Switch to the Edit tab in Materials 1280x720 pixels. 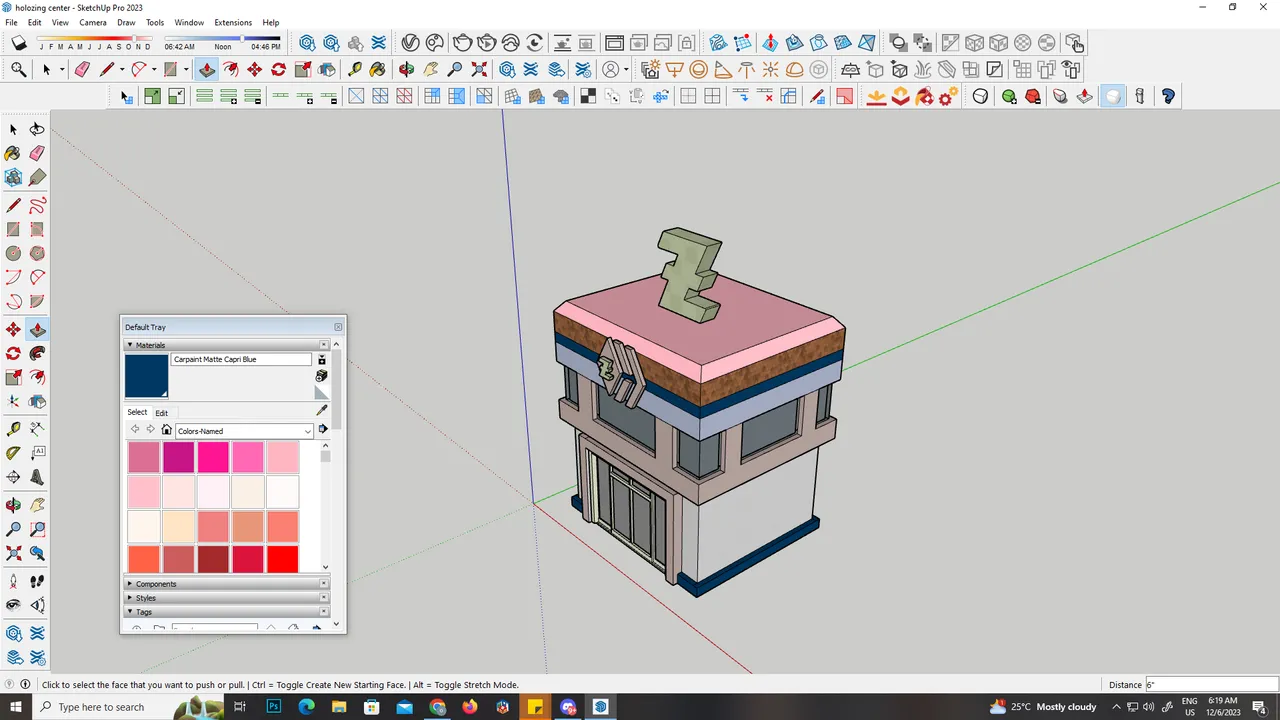point(161,413)
